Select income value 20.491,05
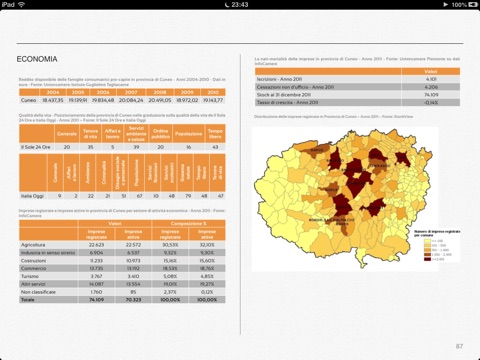This screenshot has height=360, width=480. (x=160, y=100)
